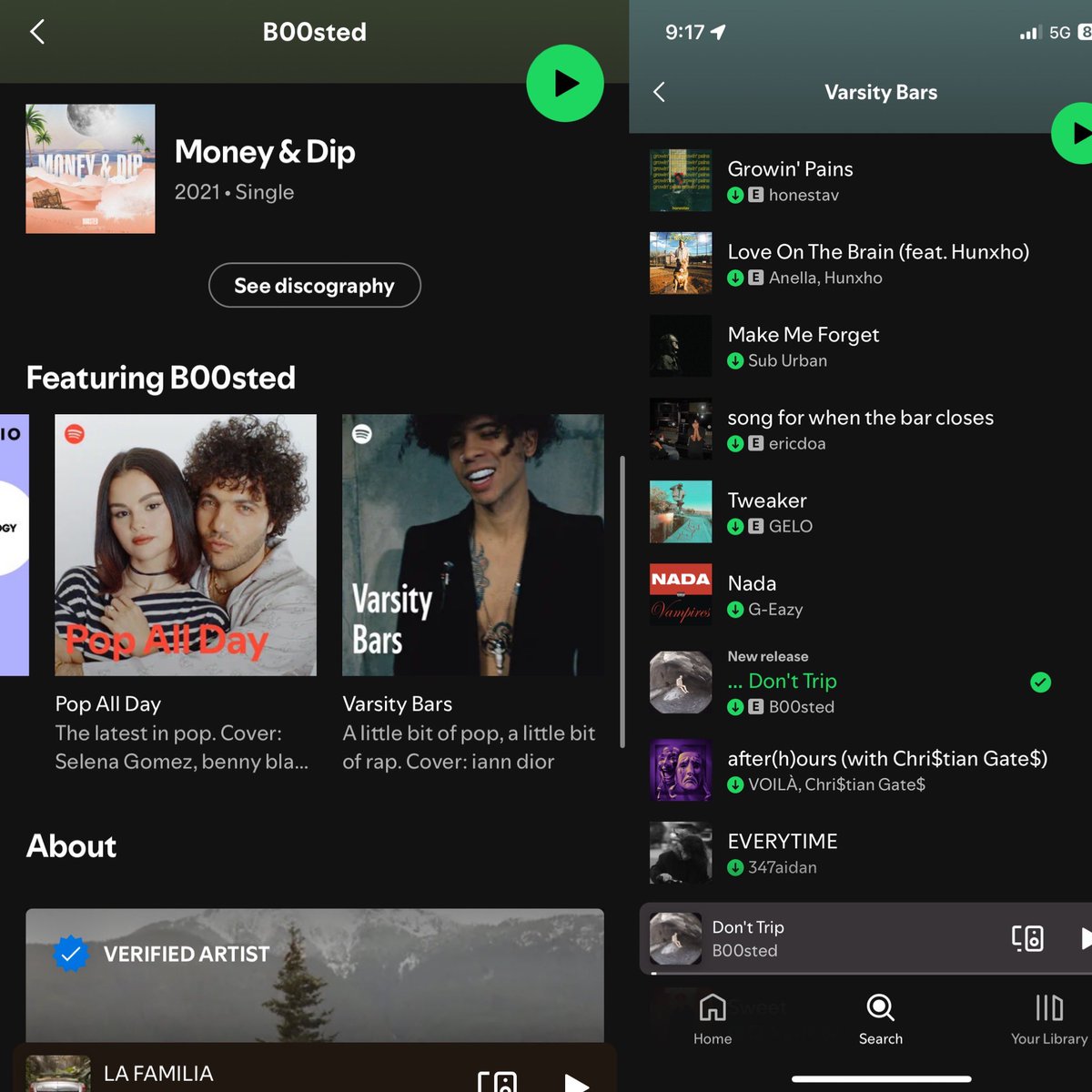Tap the downloaded icon beside 347aidan

click(x=735, y=867)
